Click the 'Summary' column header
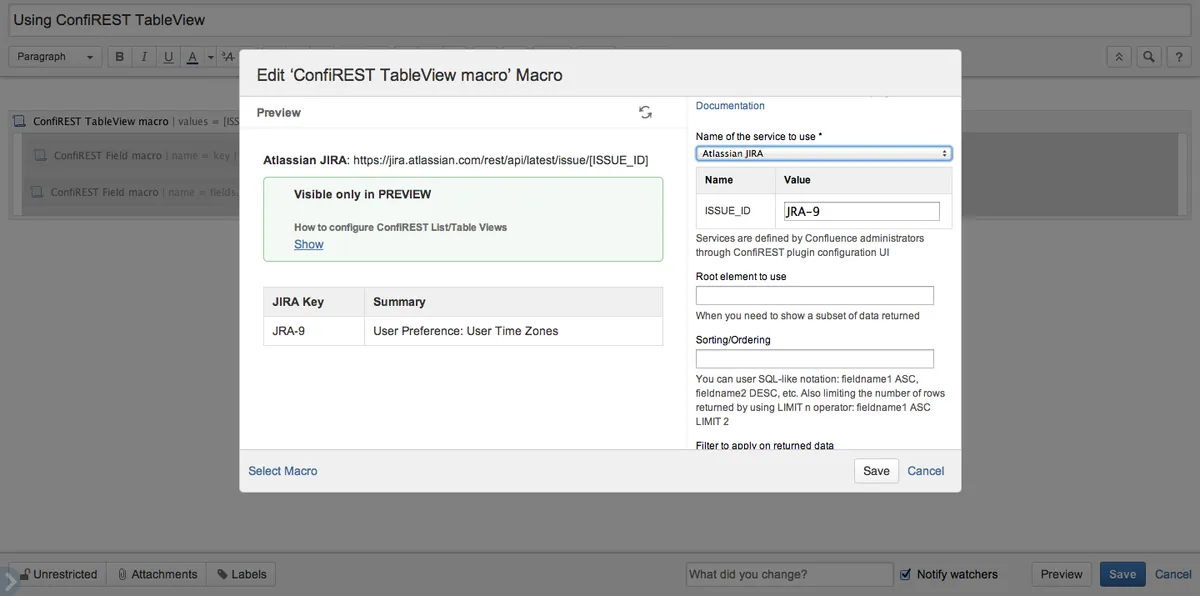Image resolution: width=1200 pixels, height=596 pixels. (x=513, y=302)
